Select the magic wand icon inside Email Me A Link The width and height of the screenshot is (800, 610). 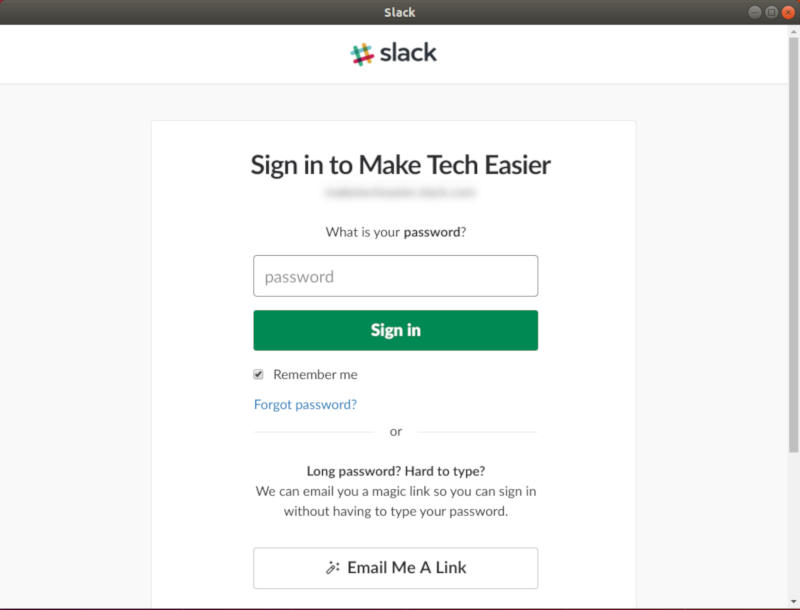tap(330, 567)
